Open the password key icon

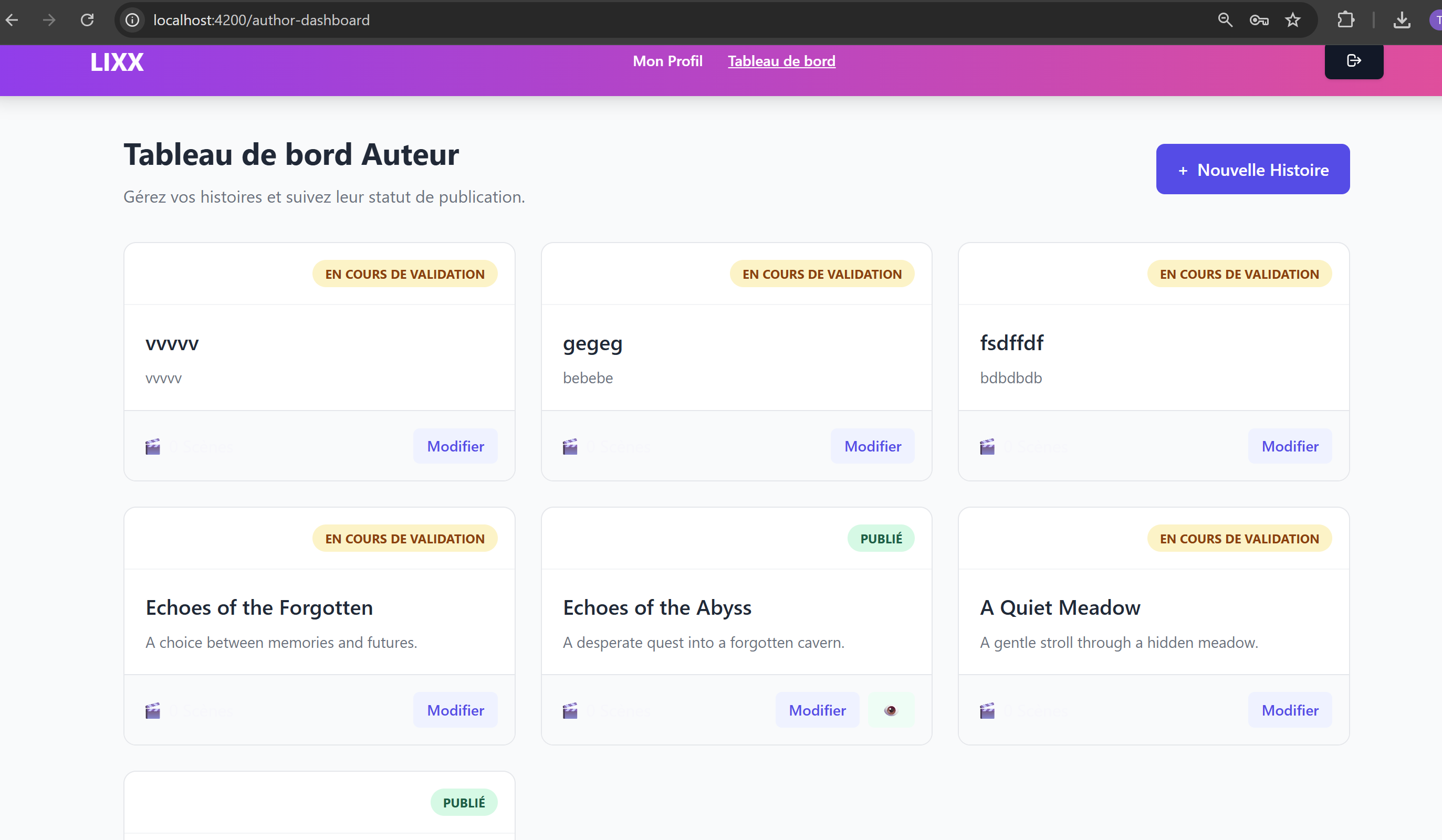tap(1259, 20)
